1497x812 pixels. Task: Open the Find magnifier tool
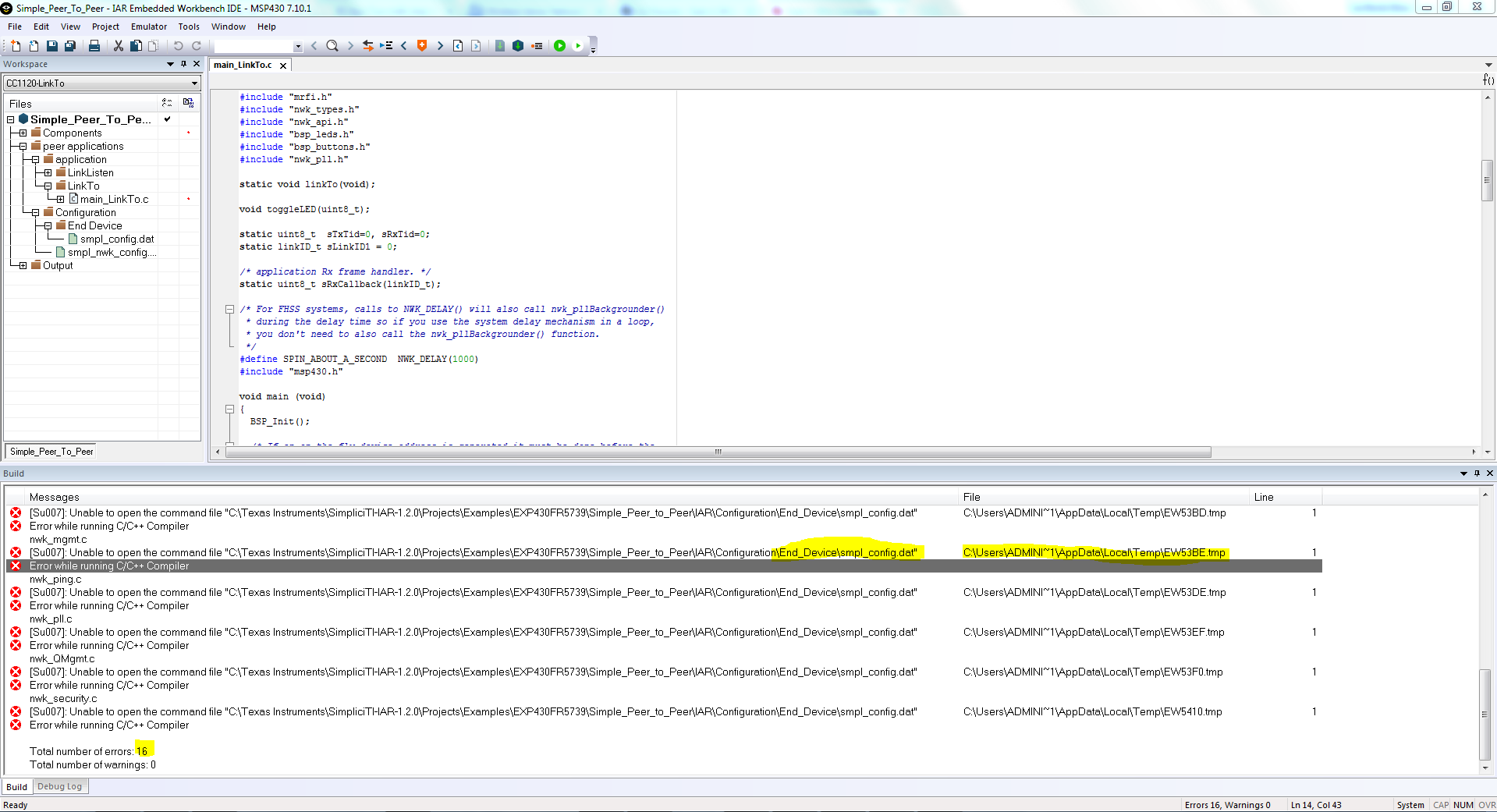coord(332,46)
